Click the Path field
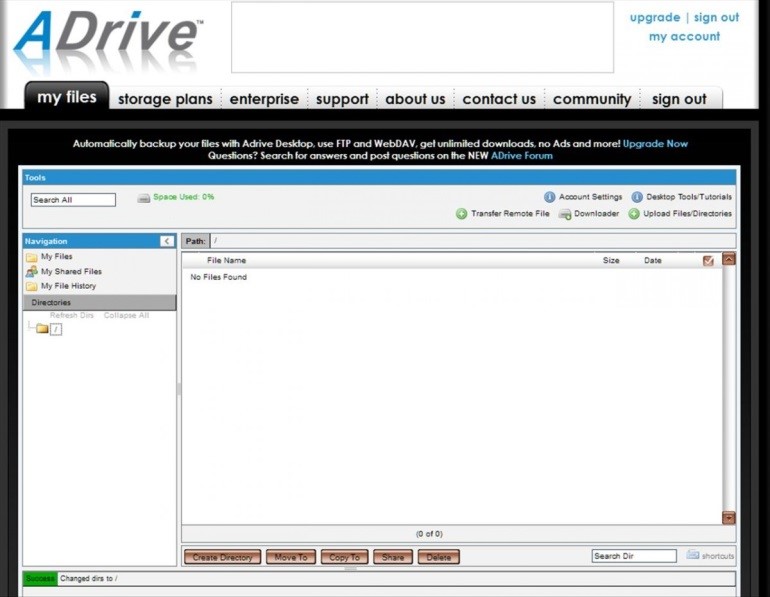770x597 pixels. click(x=472, y=241)
